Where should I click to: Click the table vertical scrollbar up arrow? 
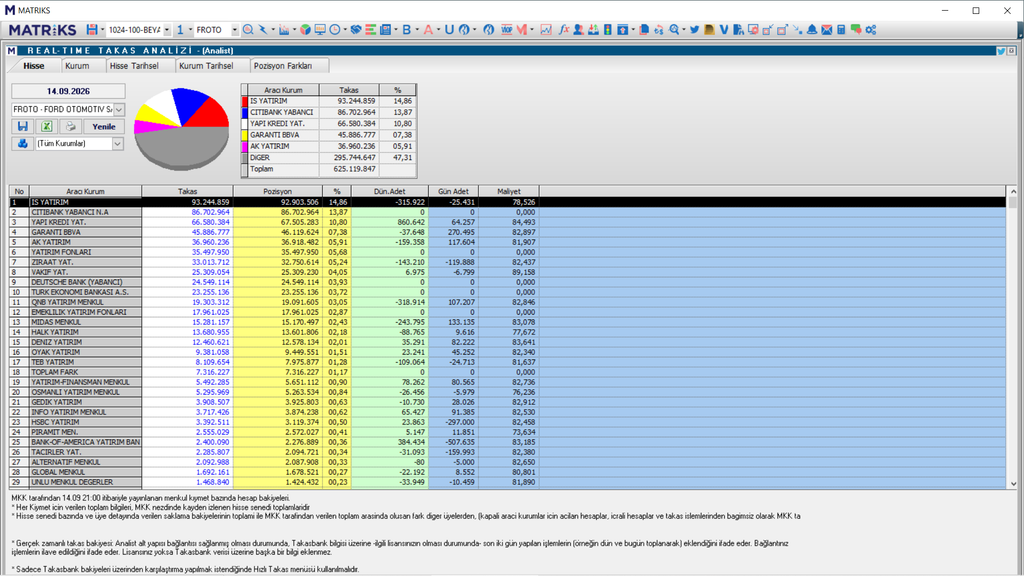(1013, 191)
